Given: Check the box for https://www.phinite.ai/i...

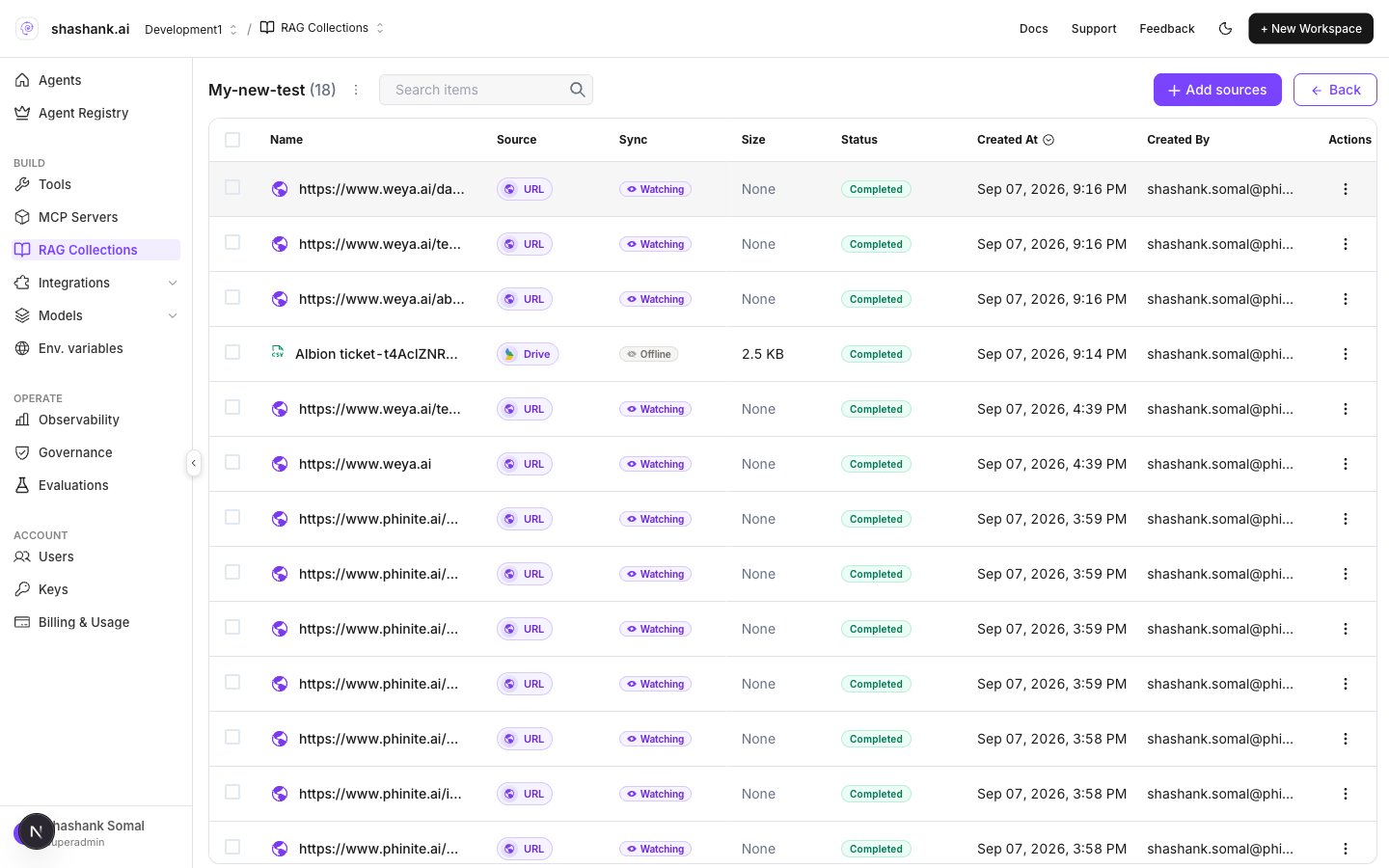Looking at the screenshot, I should pyautogui.click(x=232, y=792).
